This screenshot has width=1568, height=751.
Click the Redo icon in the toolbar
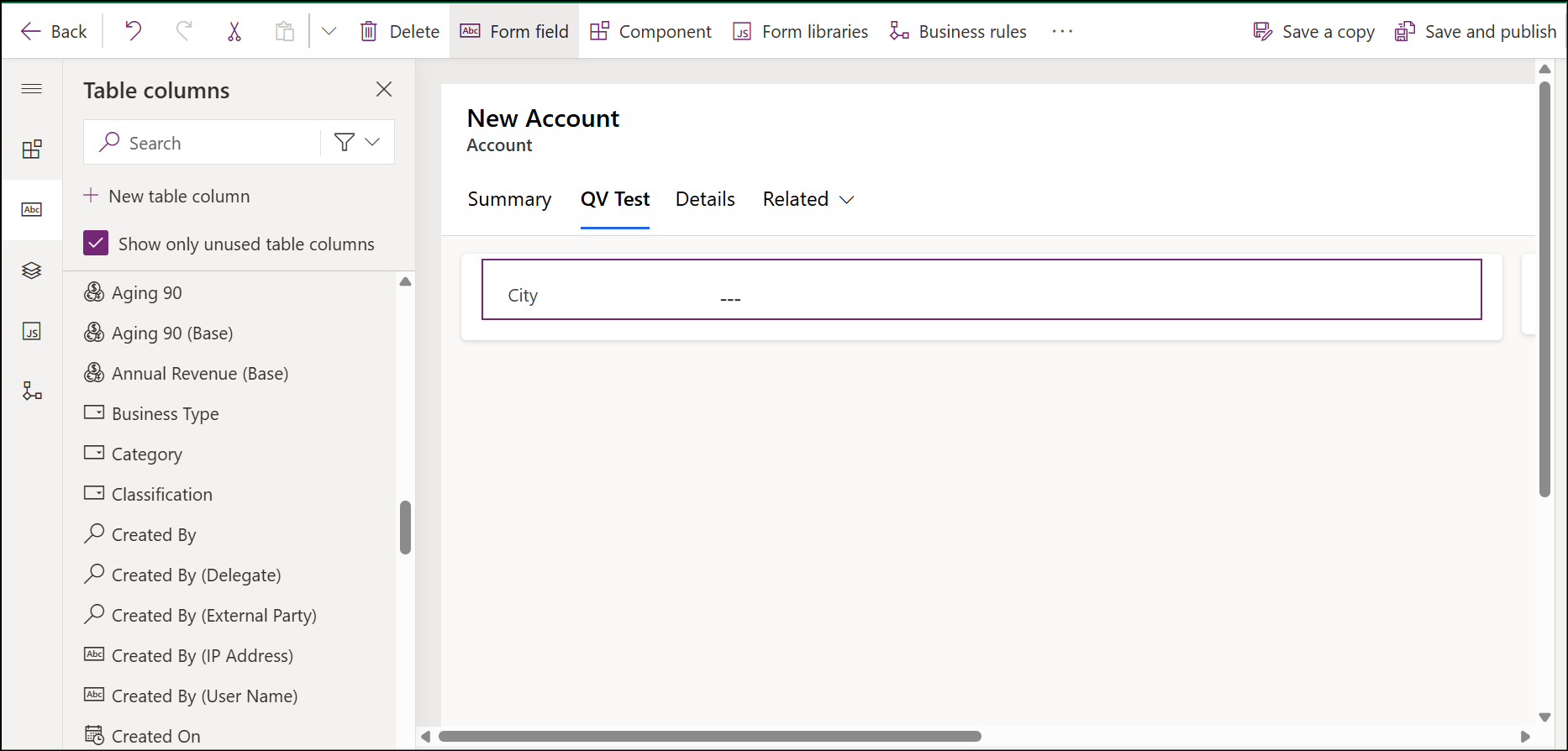click(x=183, y=31)
